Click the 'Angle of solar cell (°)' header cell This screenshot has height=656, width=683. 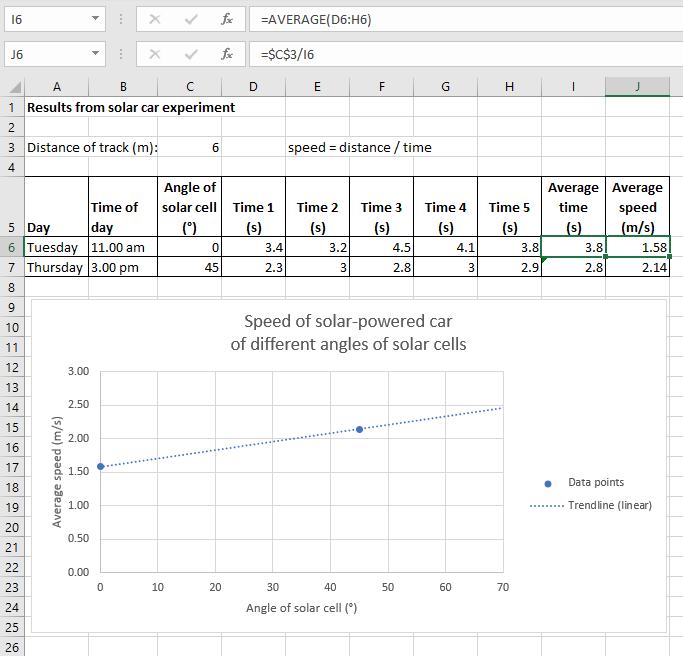click(189, 207)
